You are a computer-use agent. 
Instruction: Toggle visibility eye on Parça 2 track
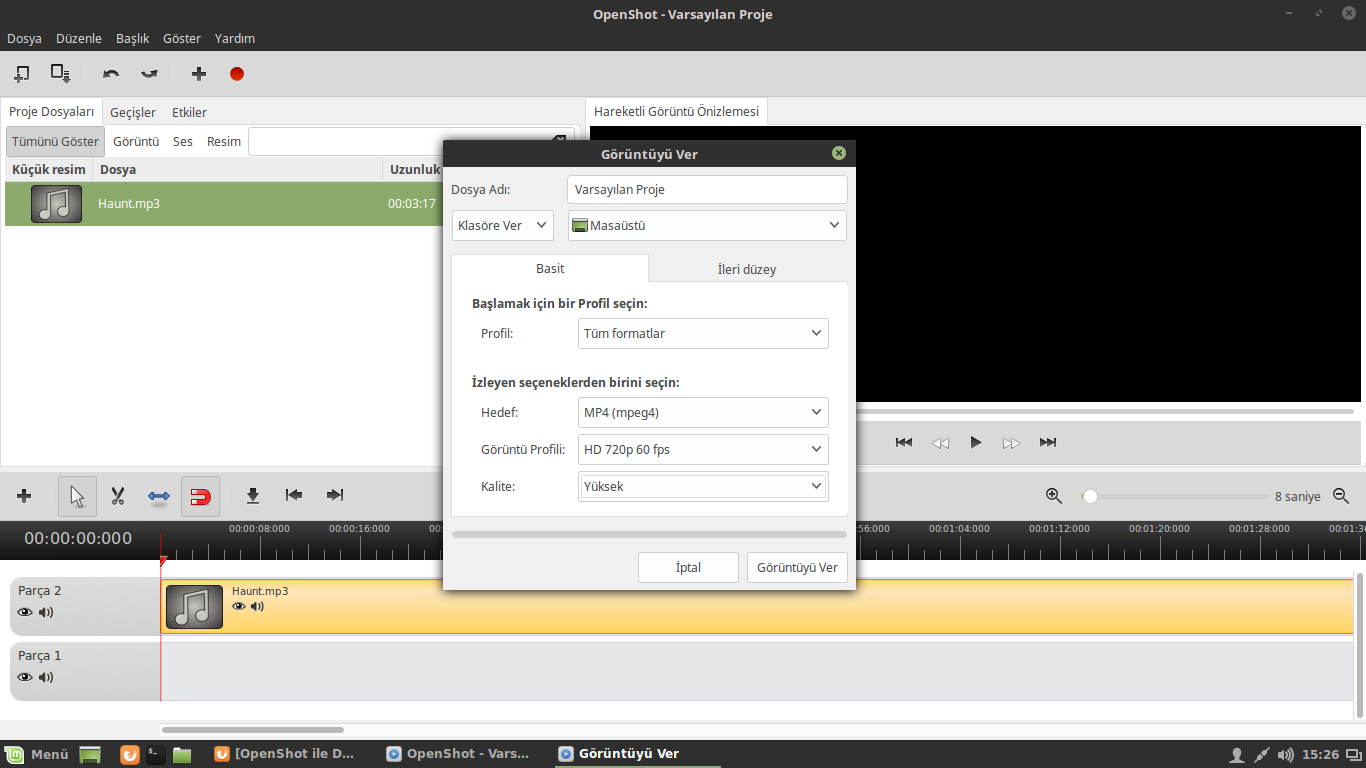point(25,612)
